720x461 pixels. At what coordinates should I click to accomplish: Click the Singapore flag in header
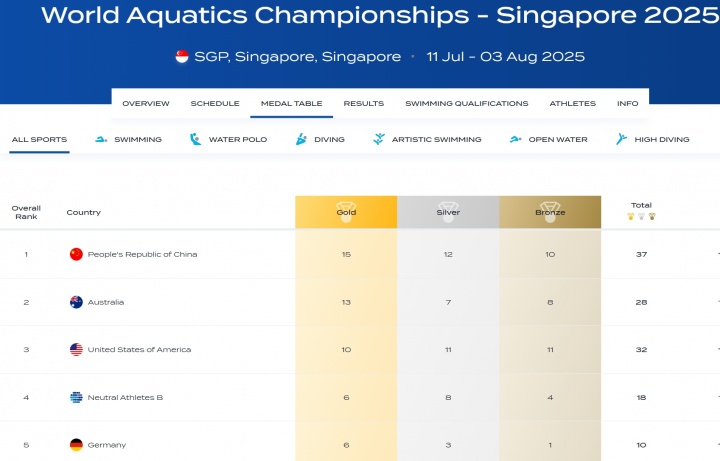(182, 56)
